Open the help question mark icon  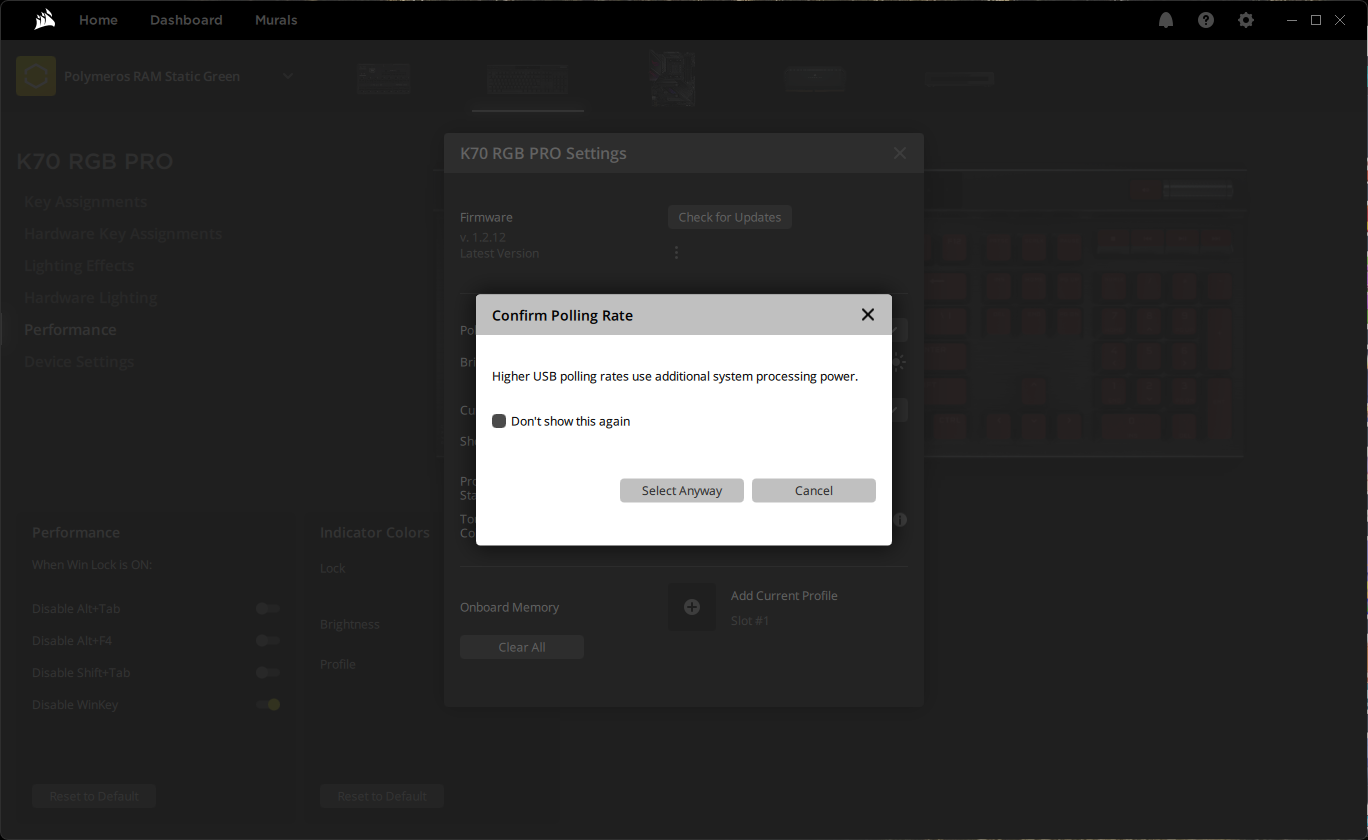(x=1206, y=20)
